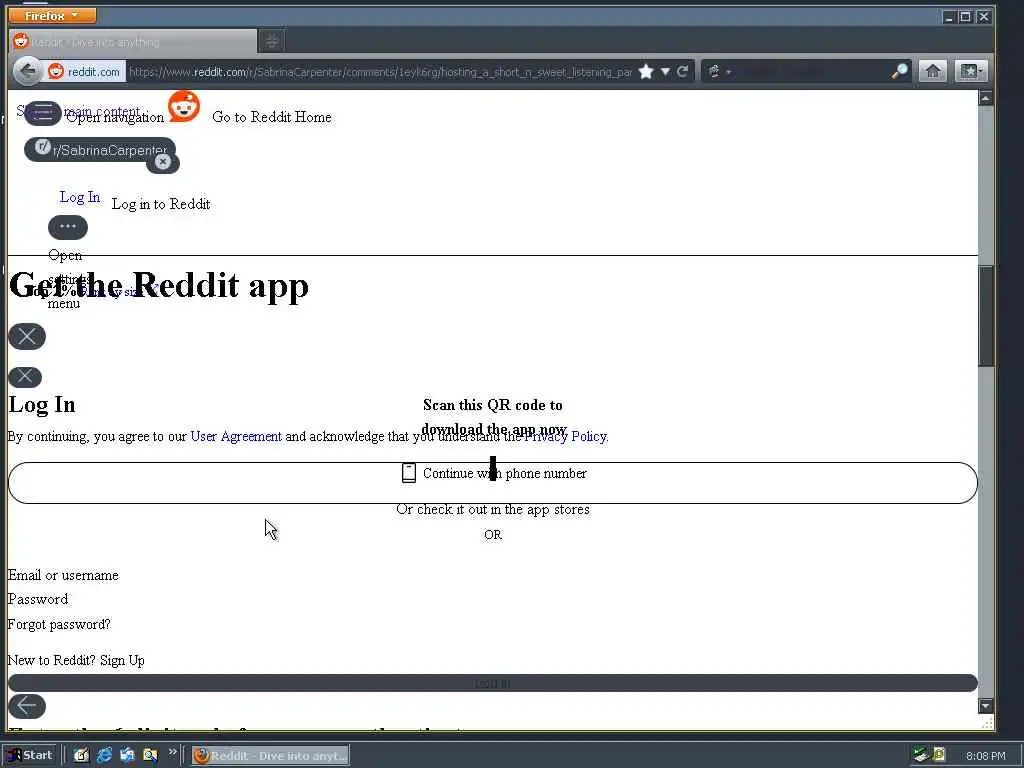Bookmark this page with the star icon
This screenshot has height=768, width=1024.
tap(646, 72)
